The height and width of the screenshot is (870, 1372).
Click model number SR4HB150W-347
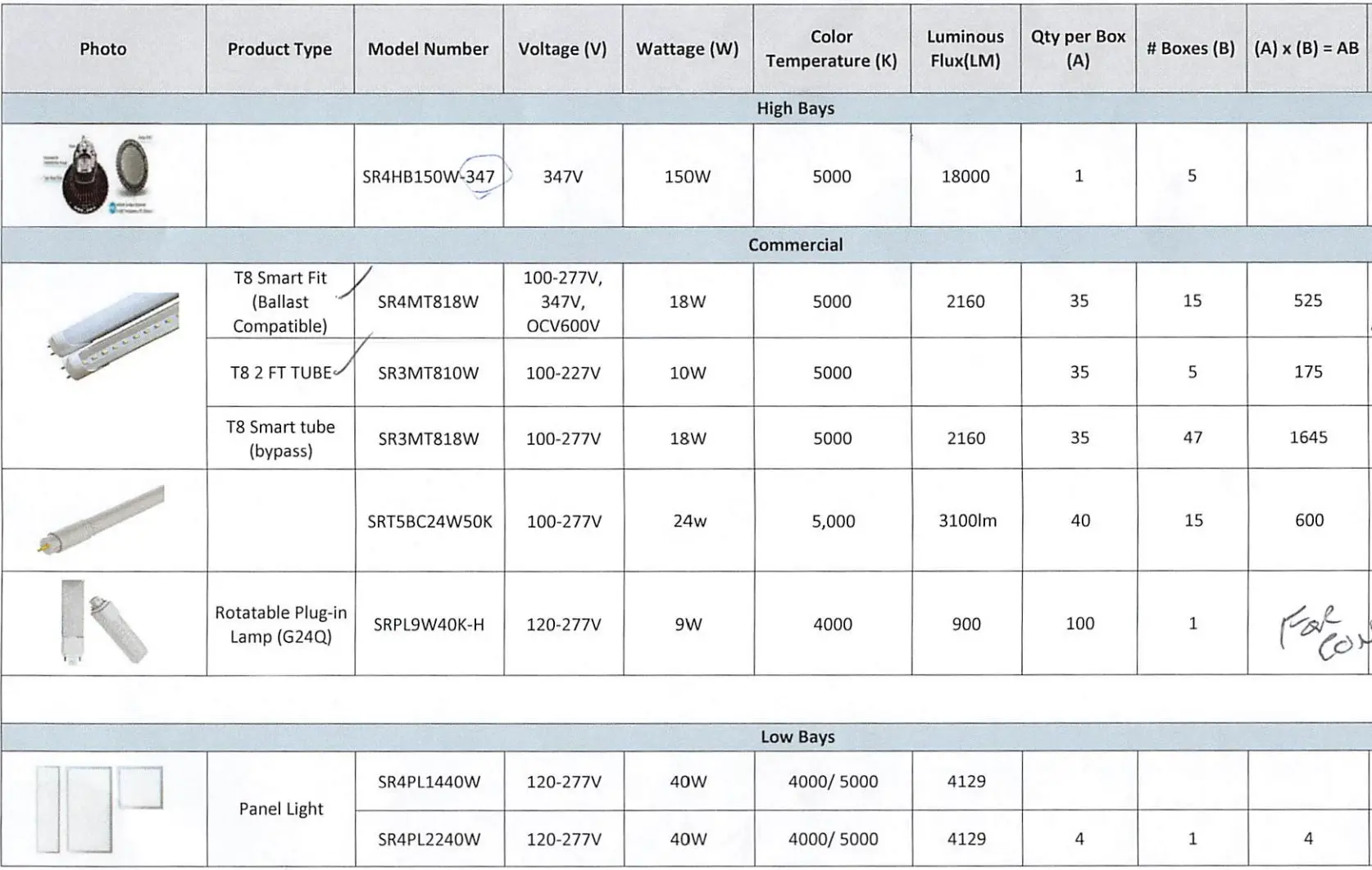point(429,176)
